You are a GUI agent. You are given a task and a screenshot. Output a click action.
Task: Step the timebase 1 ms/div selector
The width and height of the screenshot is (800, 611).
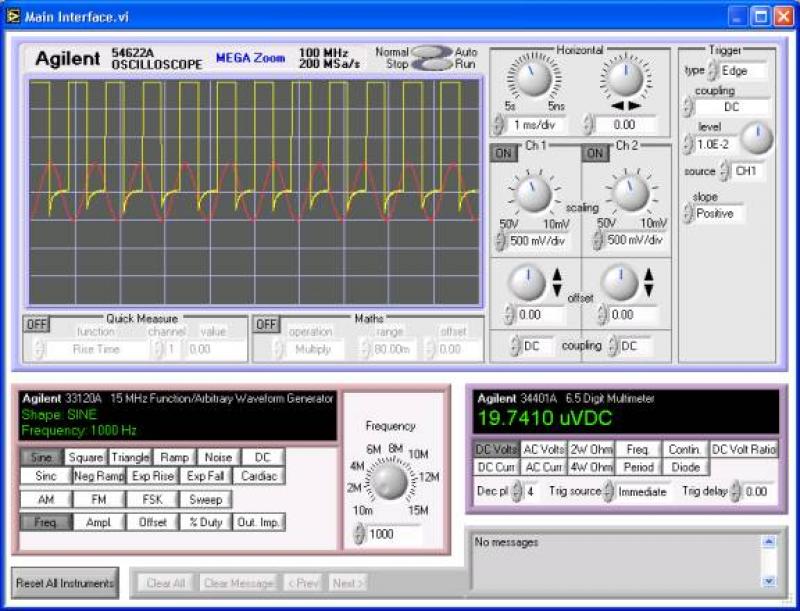[x=498, y=124]
